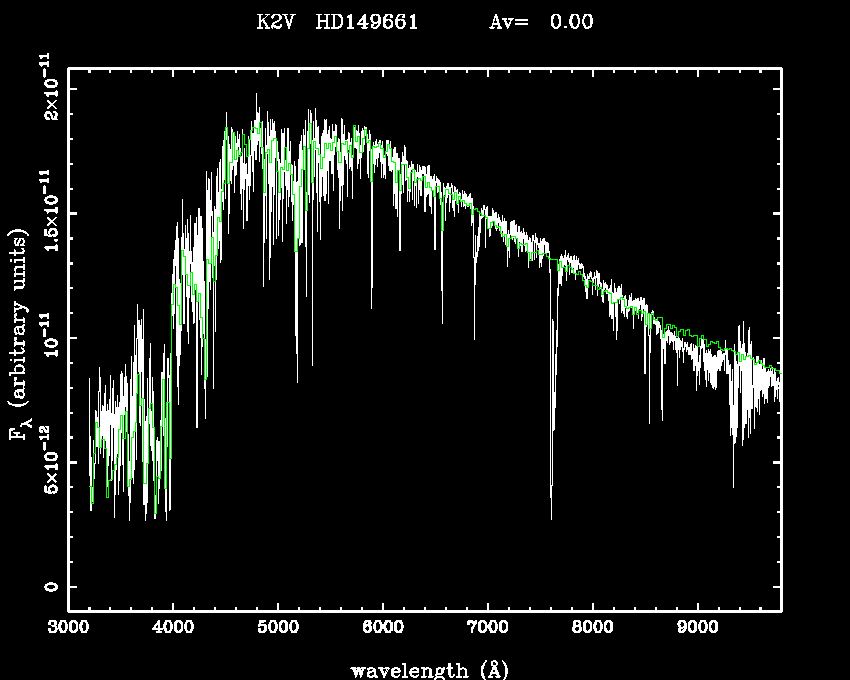Click the wavelength (Å) x-axis label

coord(424,669)
